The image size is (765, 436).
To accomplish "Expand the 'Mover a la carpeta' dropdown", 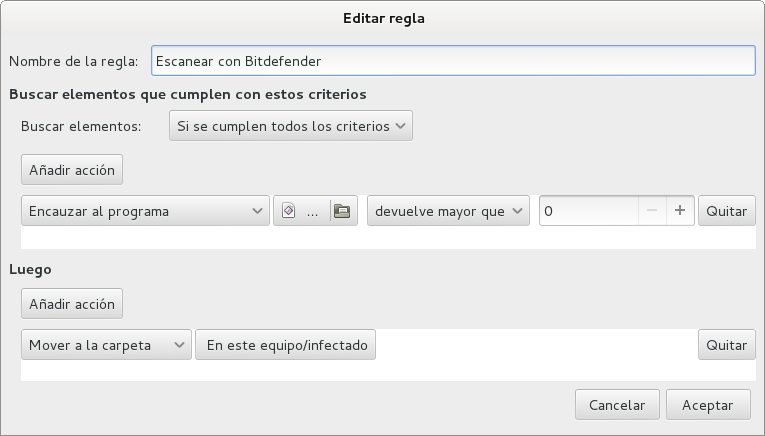I will point(105,345).
